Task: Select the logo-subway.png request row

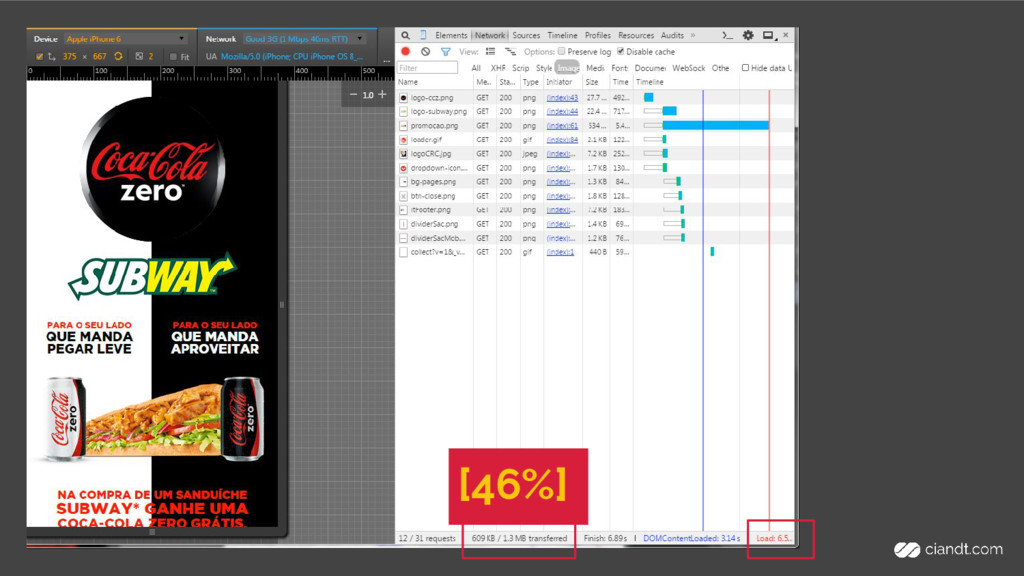Action: (595, 112)
